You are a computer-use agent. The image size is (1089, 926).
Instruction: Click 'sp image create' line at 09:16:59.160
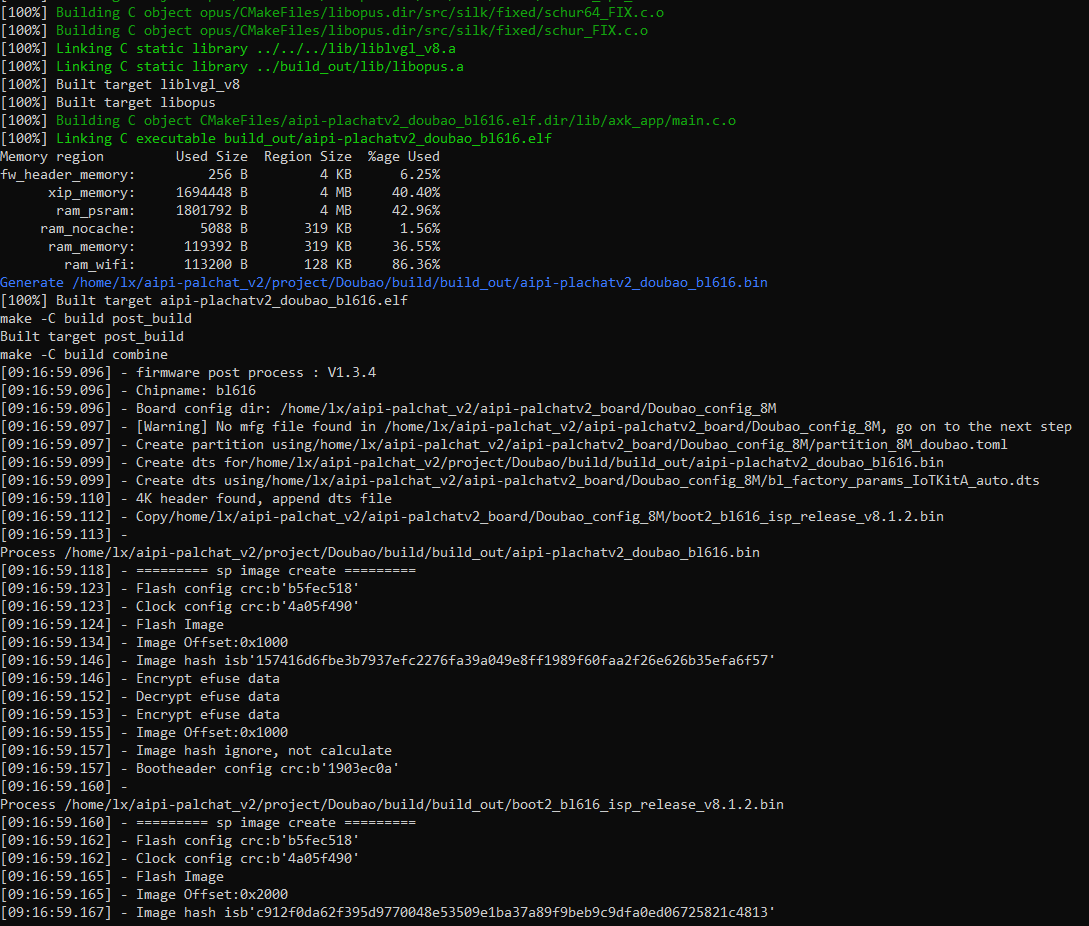[x=208, y=823]
